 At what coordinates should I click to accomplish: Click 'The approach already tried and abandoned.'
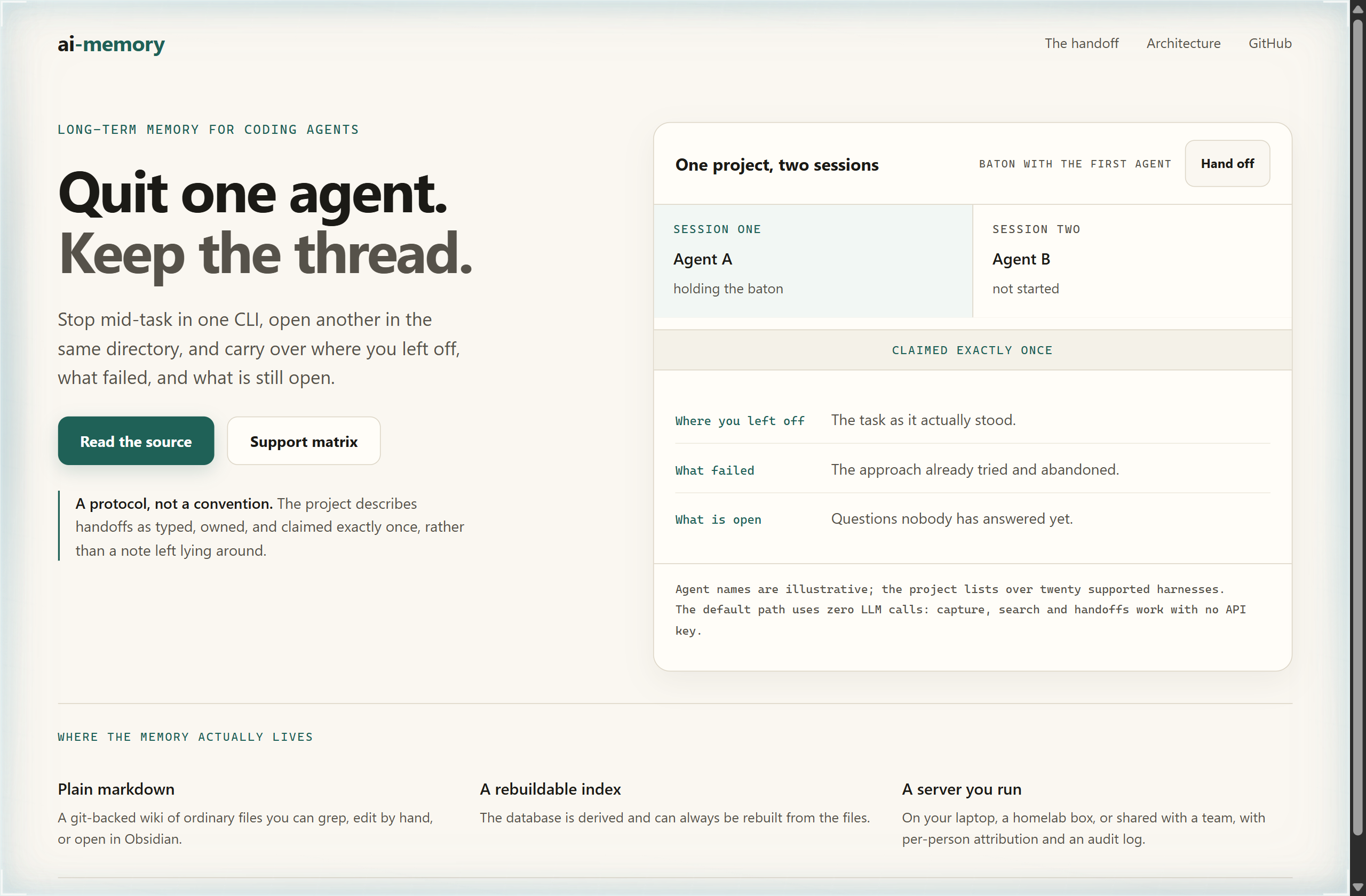point(974,470)
